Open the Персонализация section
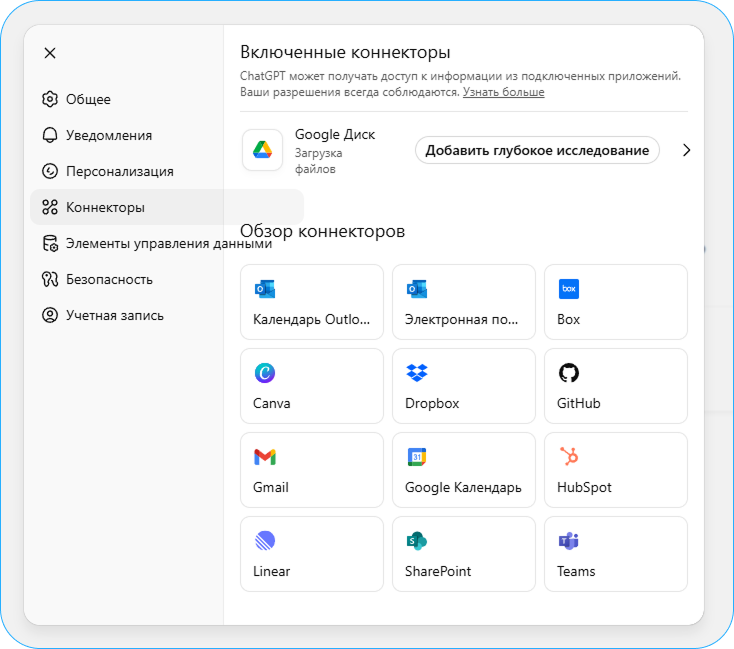This screenshot has width=734, height=649. tap(120, 171)
